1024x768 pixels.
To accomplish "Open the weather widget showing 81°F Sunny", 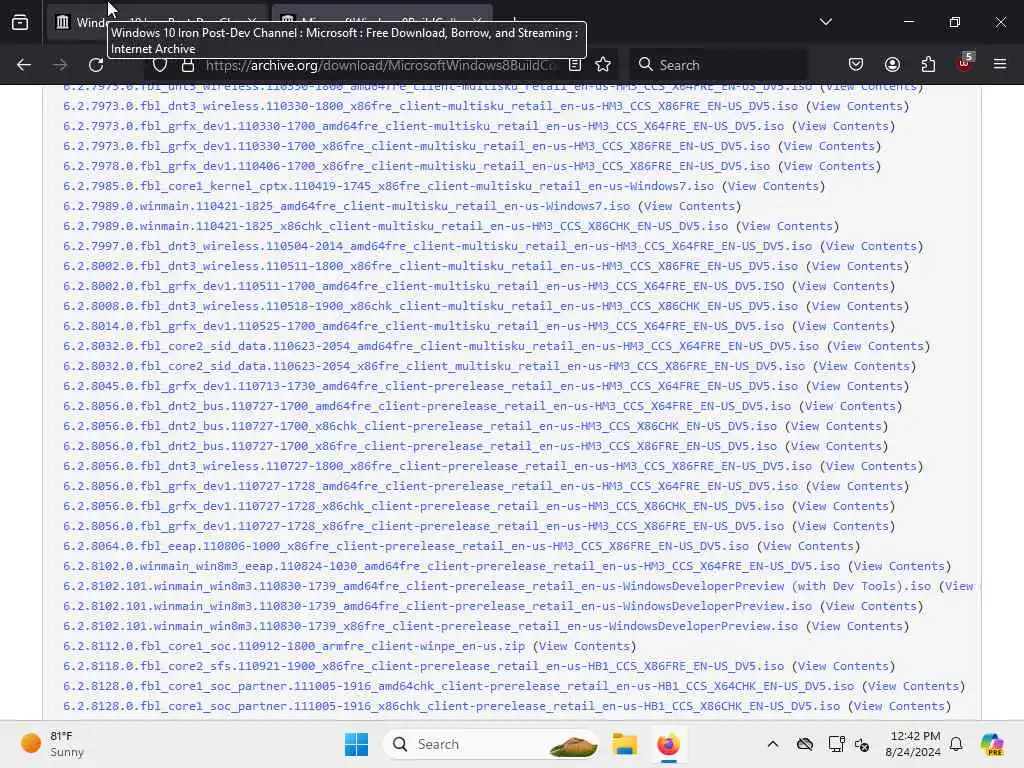I will (52, 744).
